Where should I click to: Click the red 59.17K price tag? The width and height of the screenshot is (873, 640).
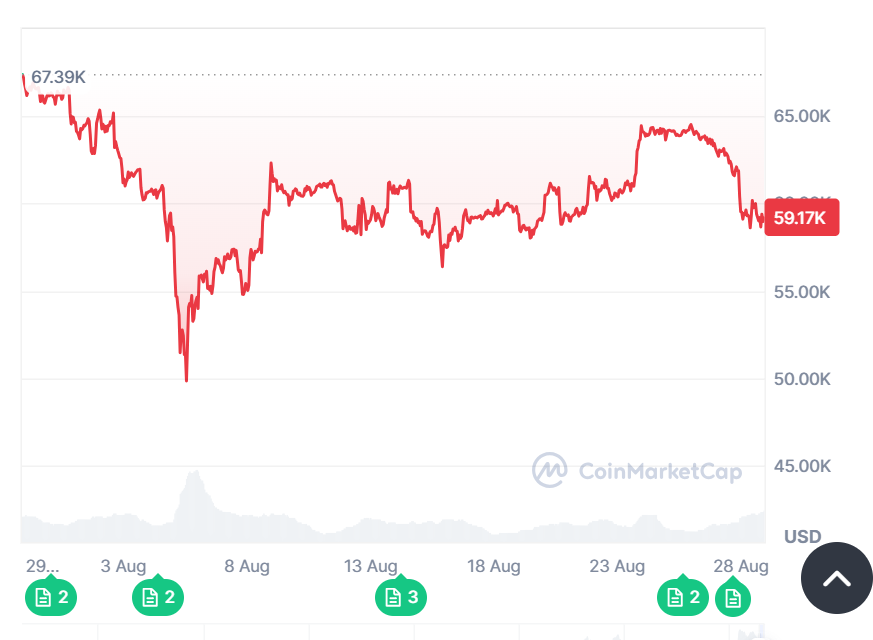point(801,217)
